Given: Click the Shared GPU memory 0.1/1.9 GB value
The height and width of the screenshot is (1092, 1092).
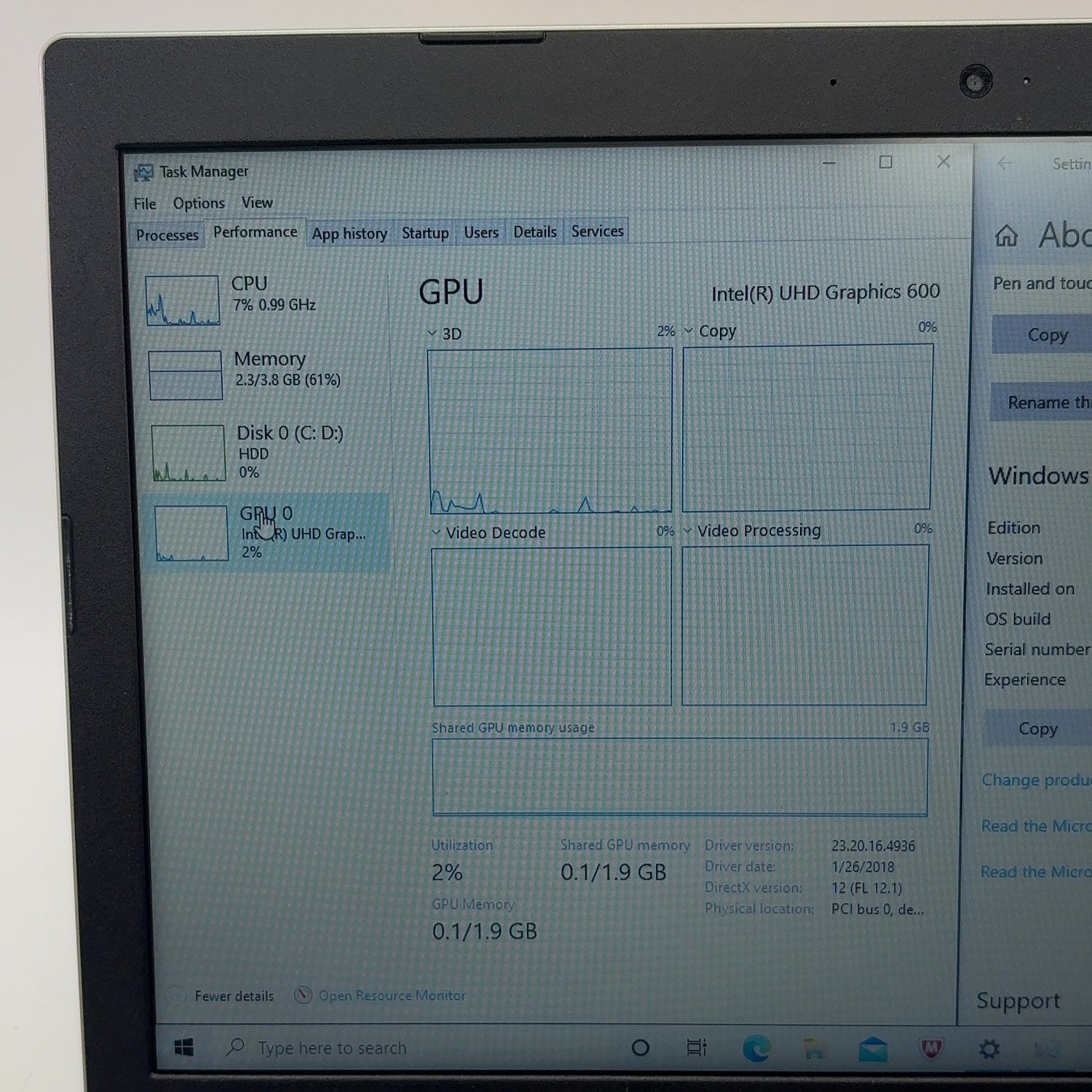Looking at the screenshot, I should pos(613,872).
